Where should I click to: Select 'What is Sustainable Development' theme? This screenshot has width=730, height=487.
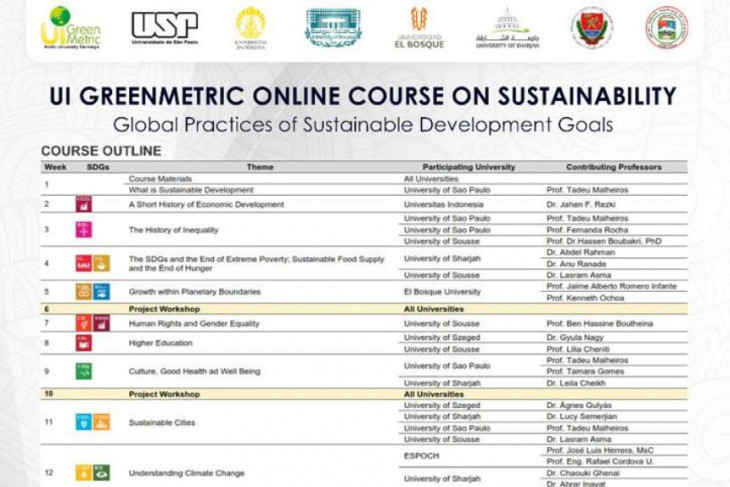pyautogui.click(x=191, y=190)
